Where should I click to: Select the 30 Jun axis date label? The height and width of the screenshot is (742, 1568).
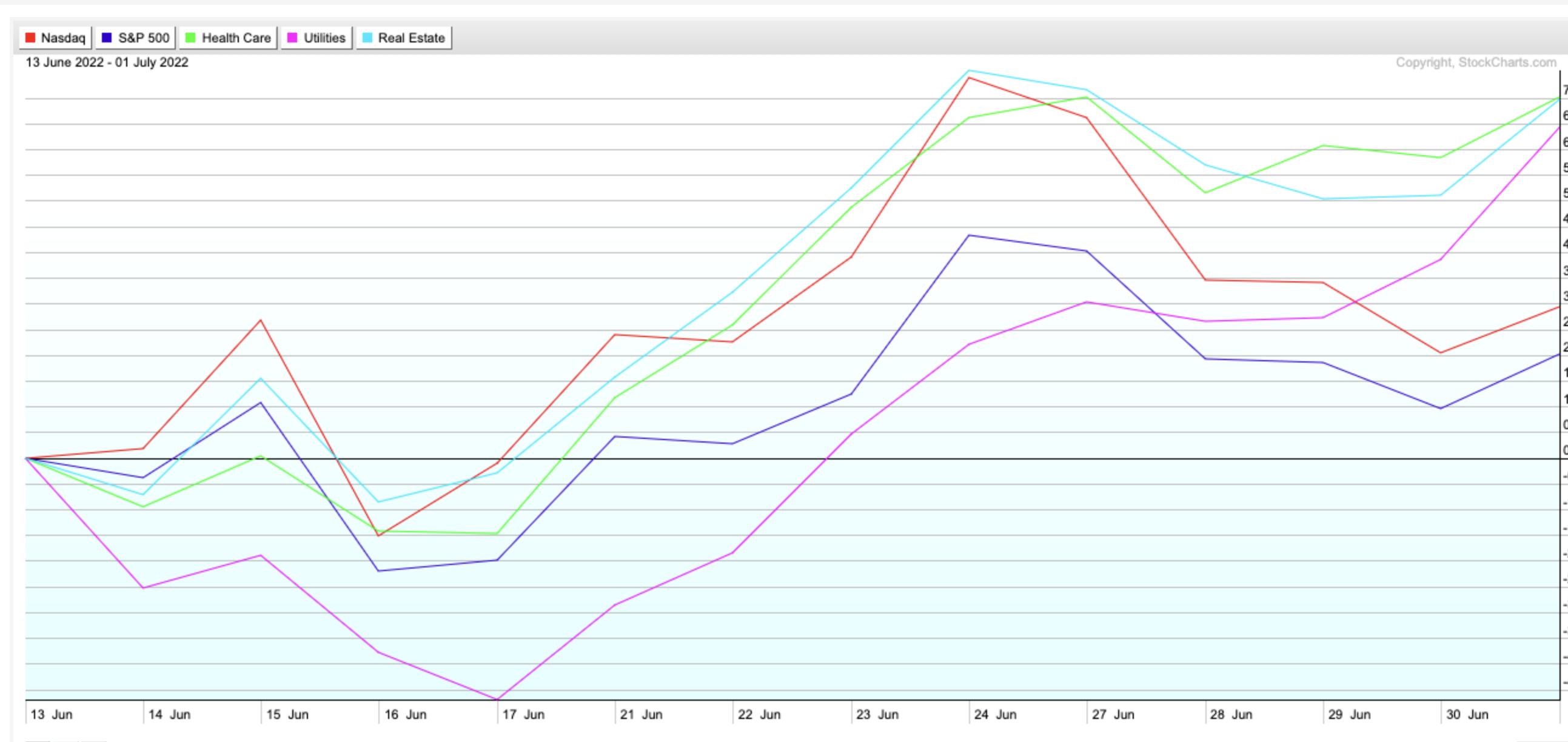click(1467, 715)
